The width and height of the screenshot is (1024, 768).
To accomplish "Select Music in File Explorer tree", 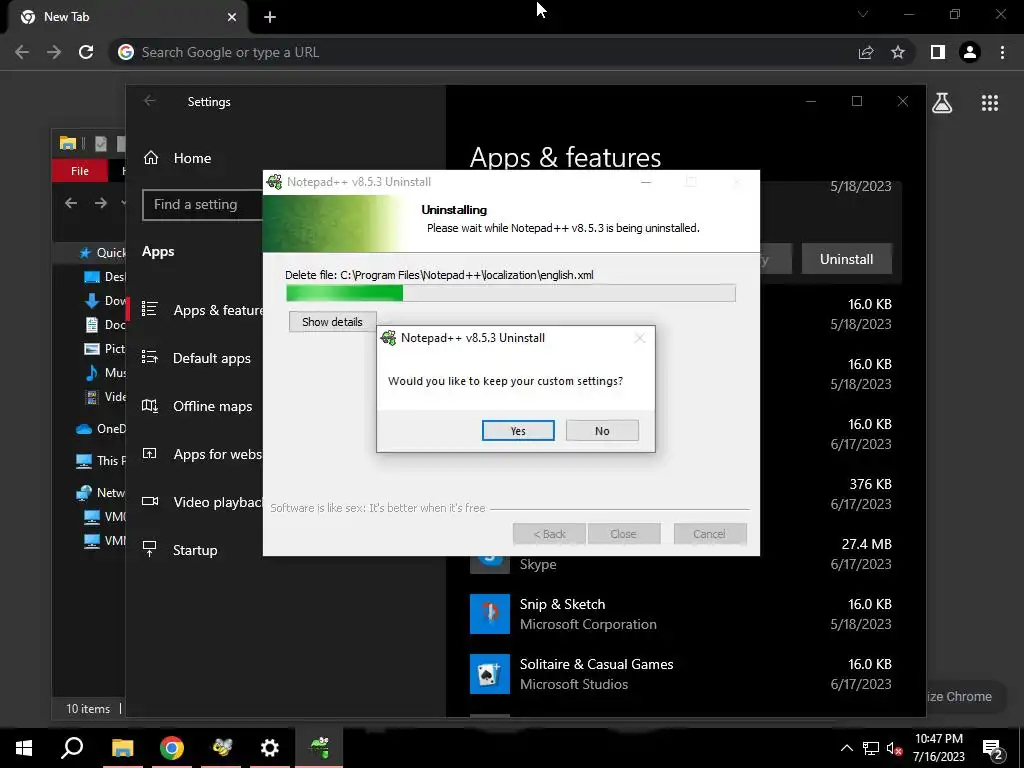I will tap(106, 372).
